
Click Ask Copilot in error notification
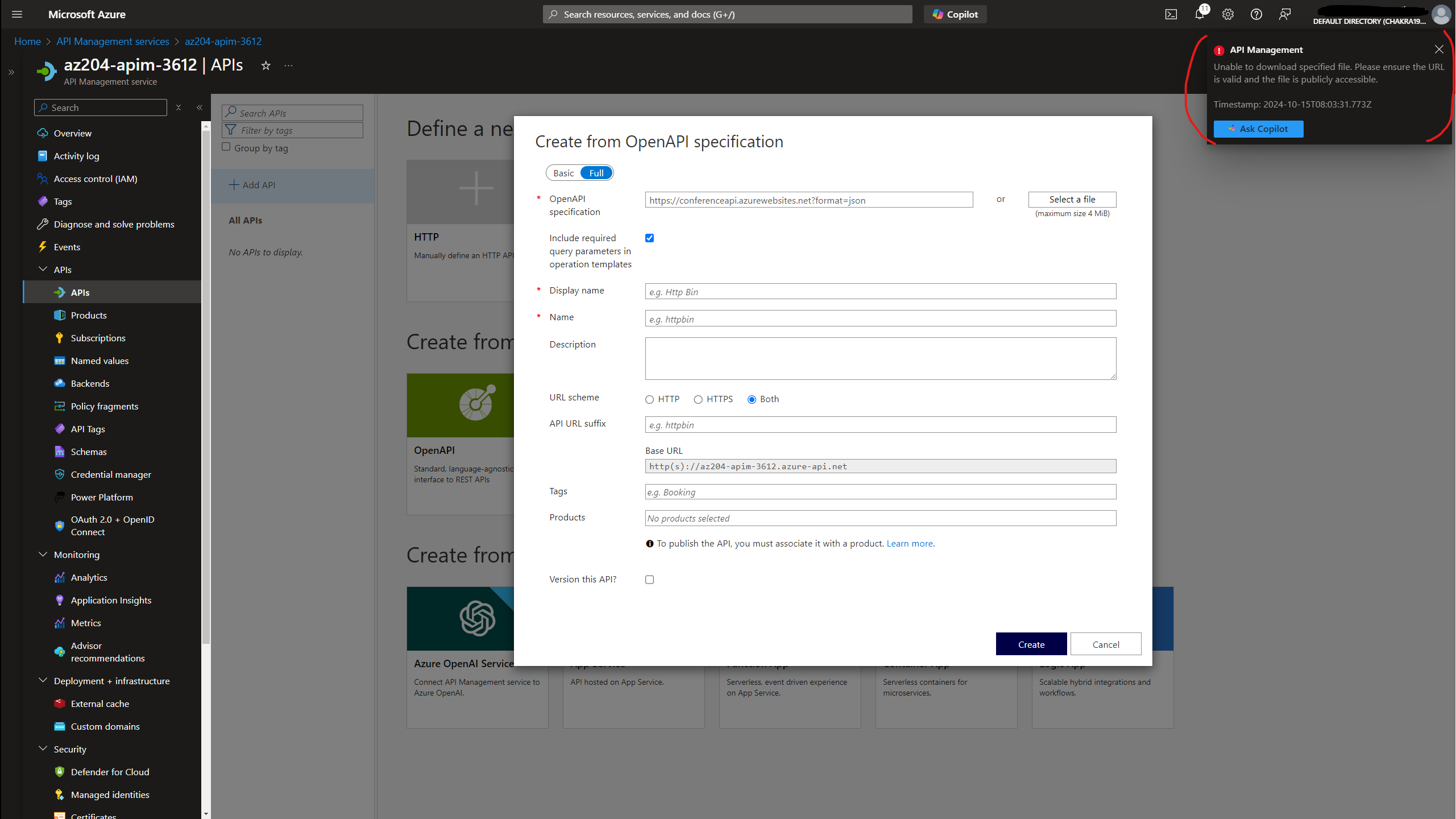[1258, 129]
